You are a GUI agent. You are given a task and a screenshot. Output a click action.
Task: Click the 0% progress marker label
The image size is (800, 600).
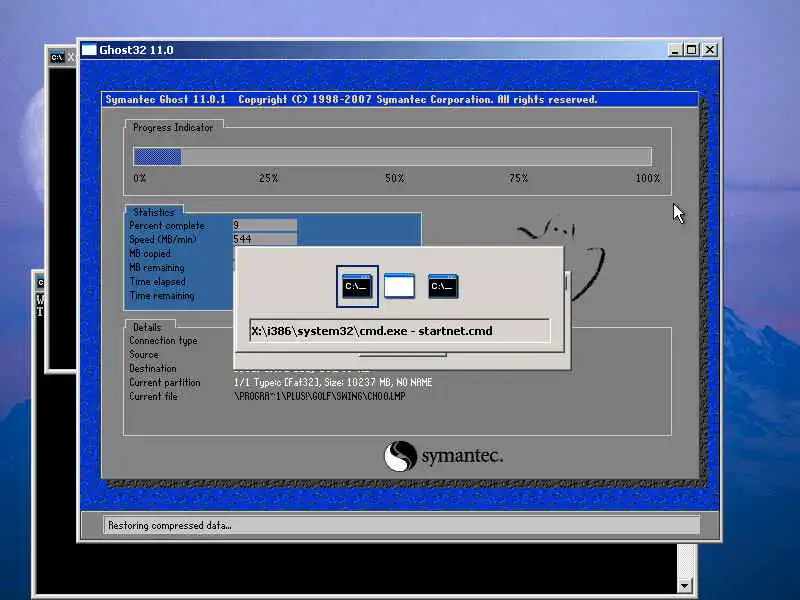pos(139,178)
